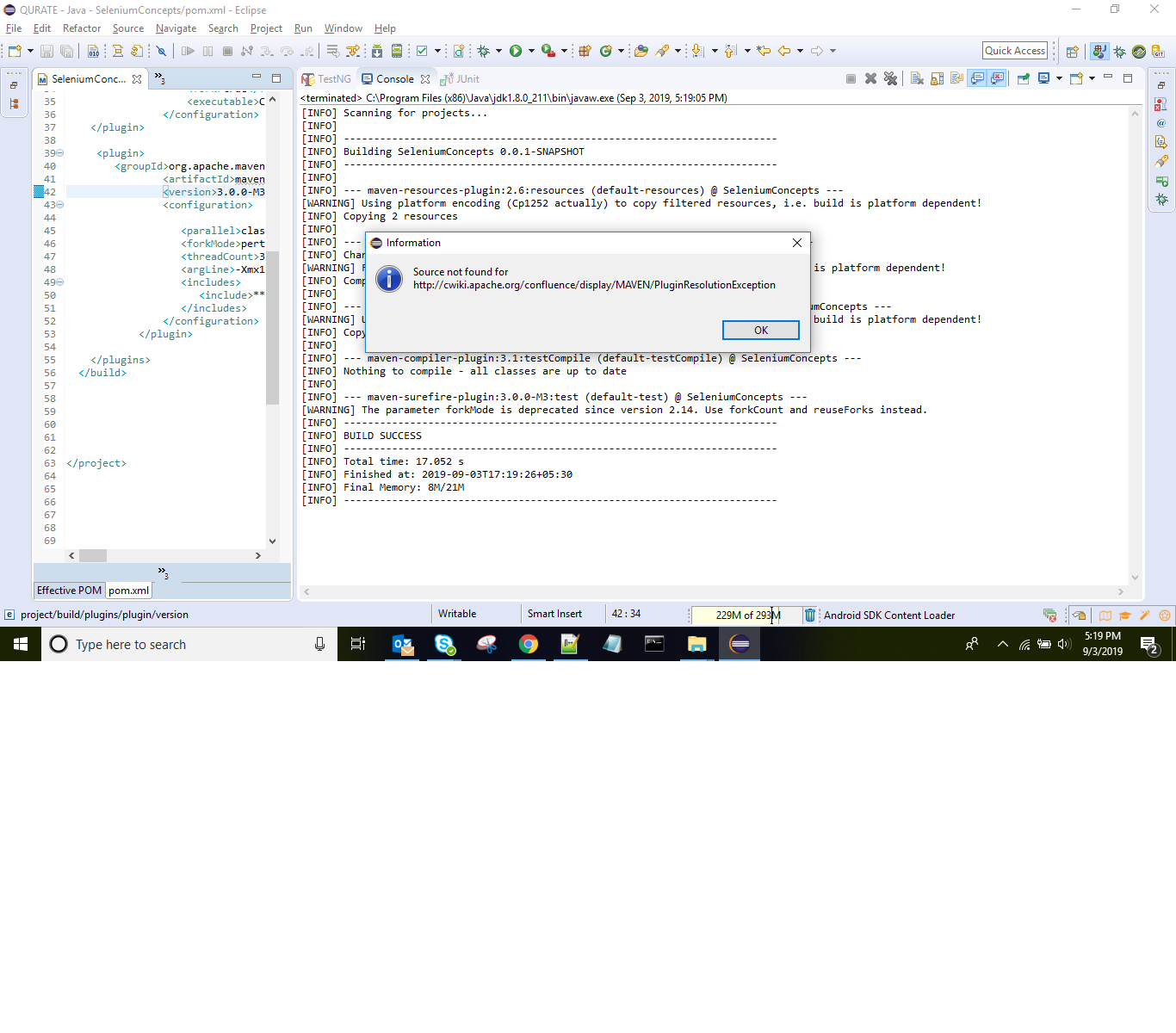Click the pom.xml editor horizontal scrollbar thumb

point(93,555)
